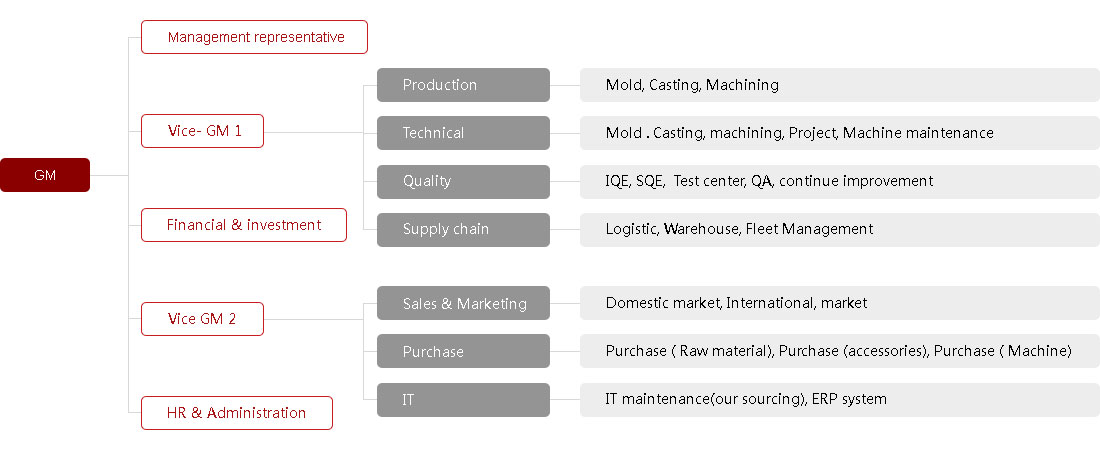Select Logistic, Warehouse, Fleet Management bar
Image resolution: width=1100 pixels, height=456 pixels.
tap(840, 229)
